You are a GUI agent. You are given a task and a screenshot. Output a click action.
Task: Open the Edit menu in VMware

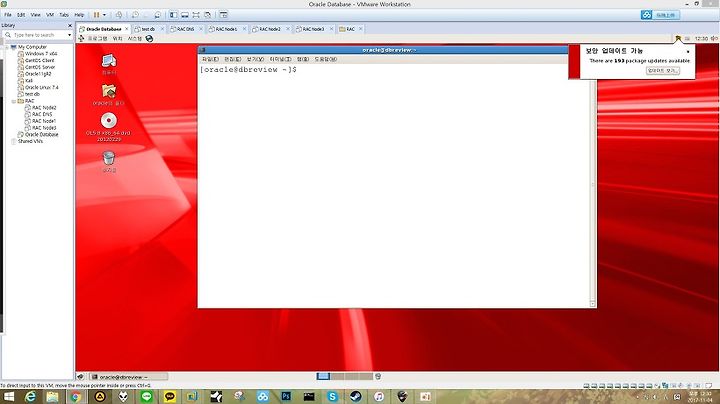(21, 15)
